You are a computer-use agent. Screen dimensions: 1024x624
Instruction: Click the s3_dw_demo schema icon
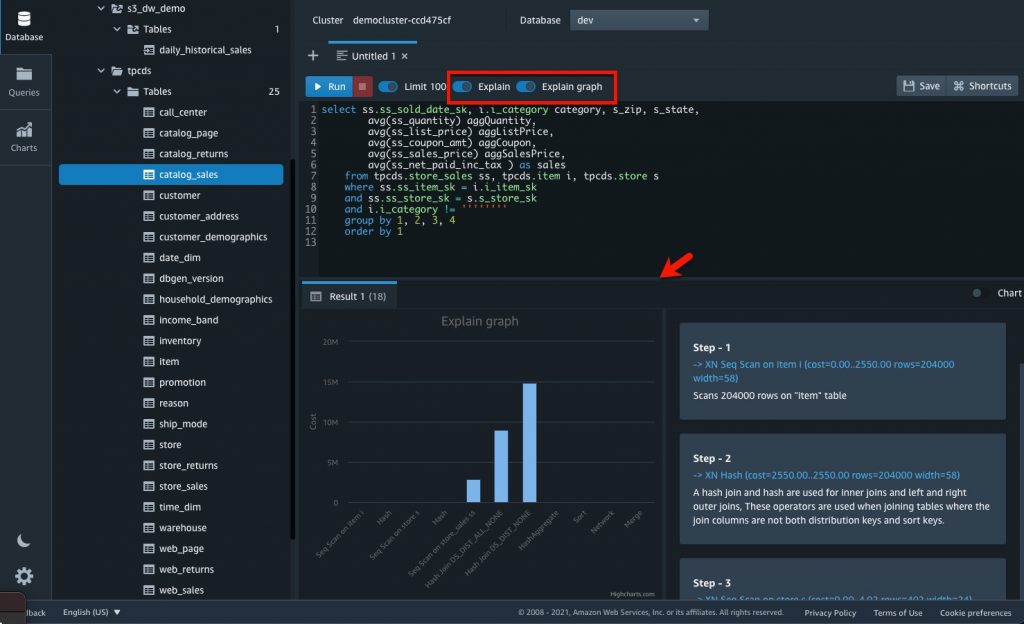[x=117, y=8]
